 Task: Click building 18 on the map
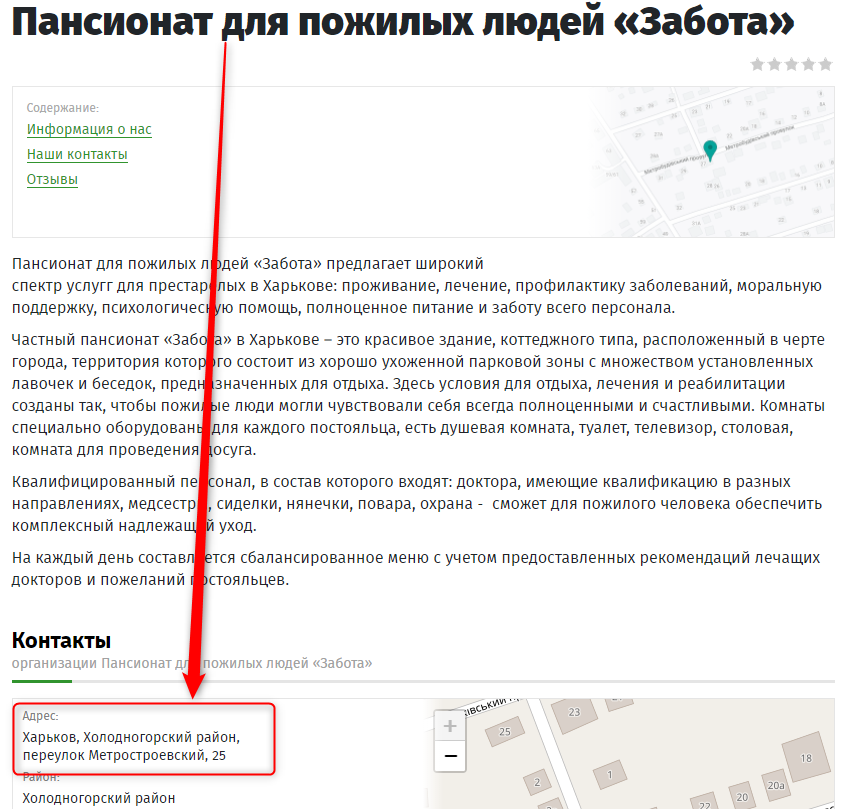pos(806,758)
